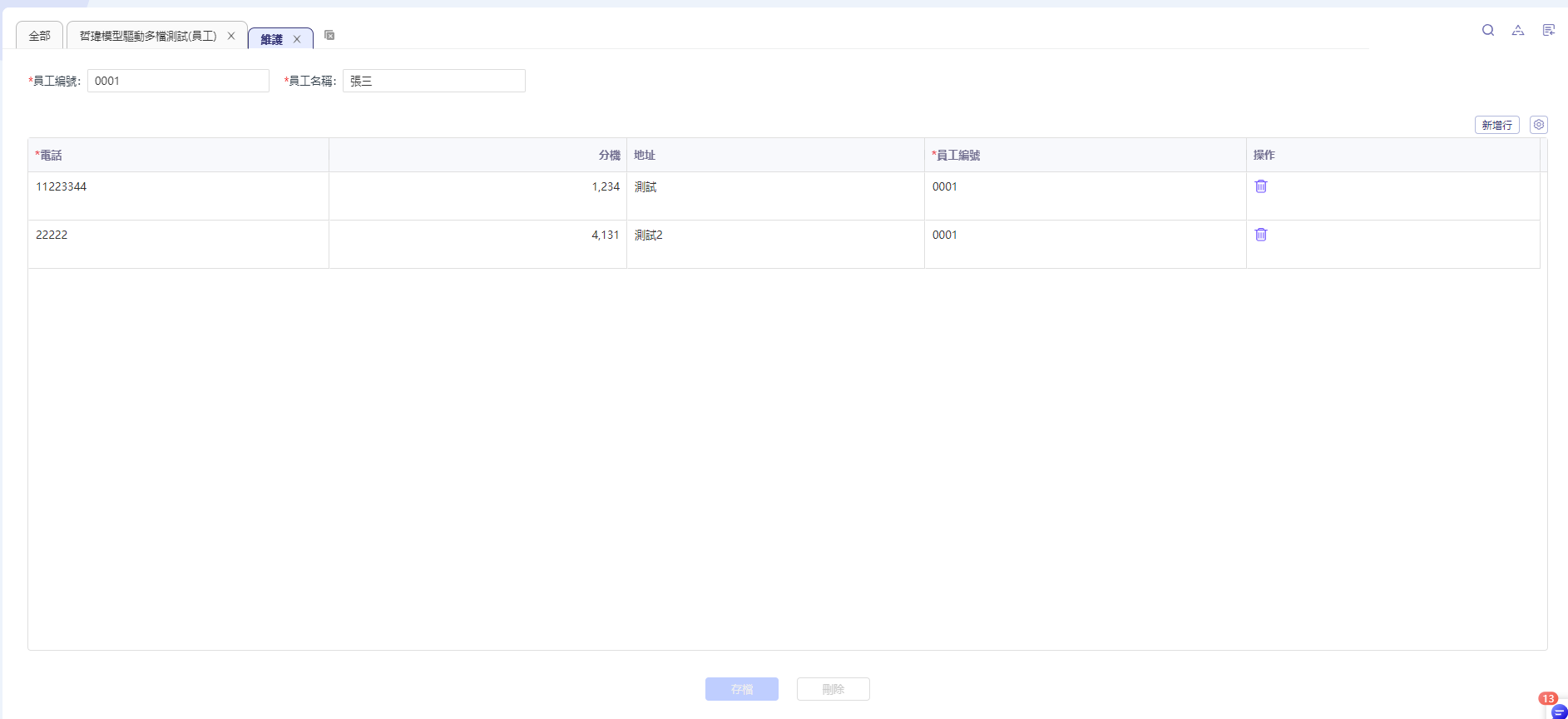Click the search magnifier icon

1488,31
